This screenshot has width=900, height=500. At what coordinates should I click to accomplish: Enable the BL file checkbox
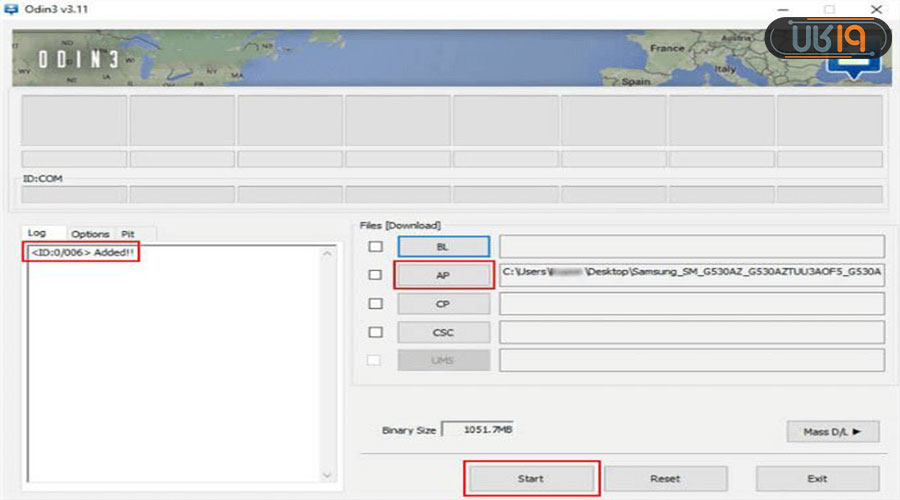coord(375,246)
